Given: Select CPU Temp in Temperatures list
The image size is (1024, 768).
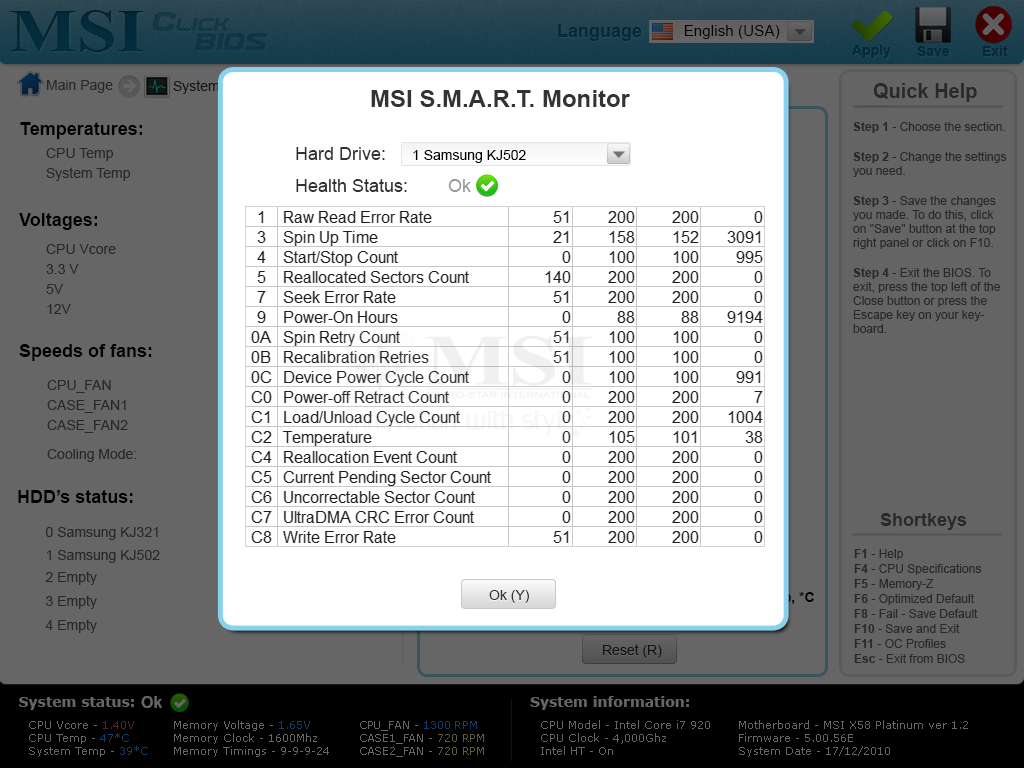Looking at the screenshot, I should [80, 153].
